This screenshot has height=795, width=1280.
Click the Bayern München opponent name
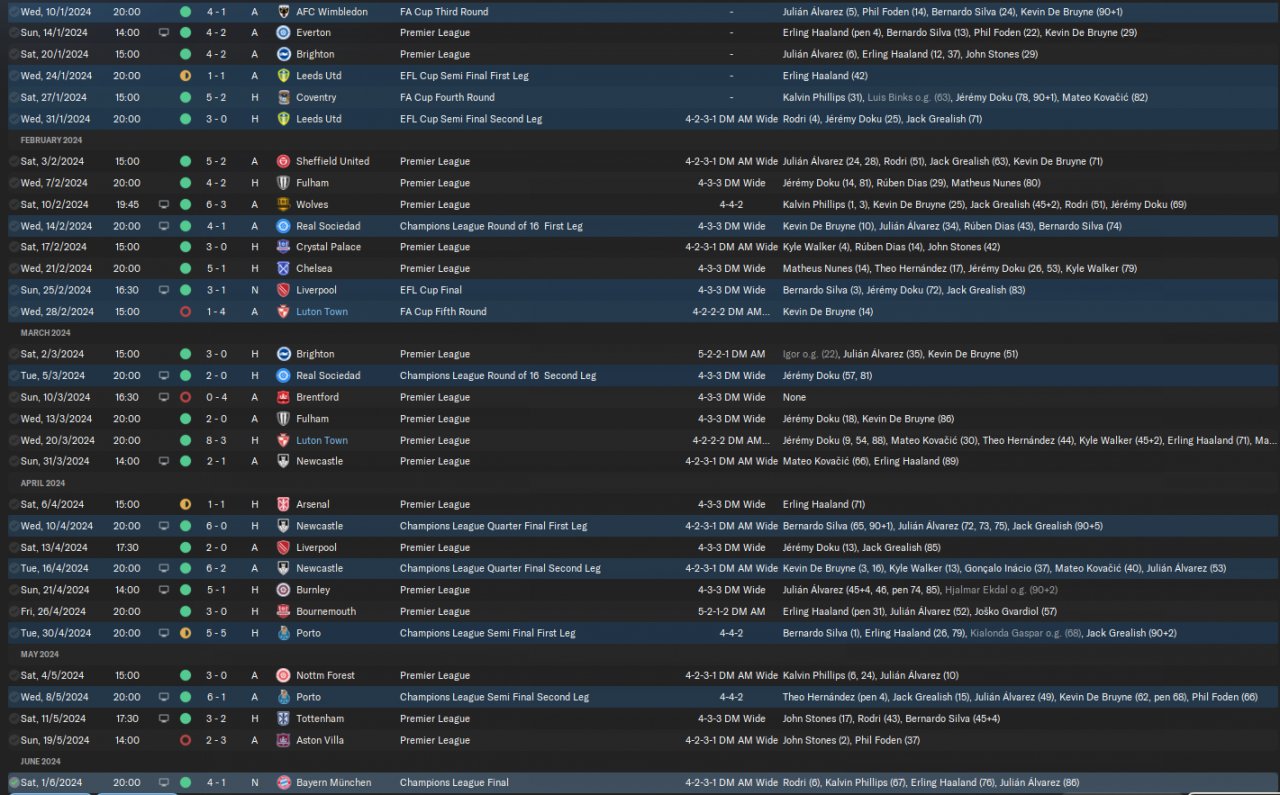(x=333, y=783)
